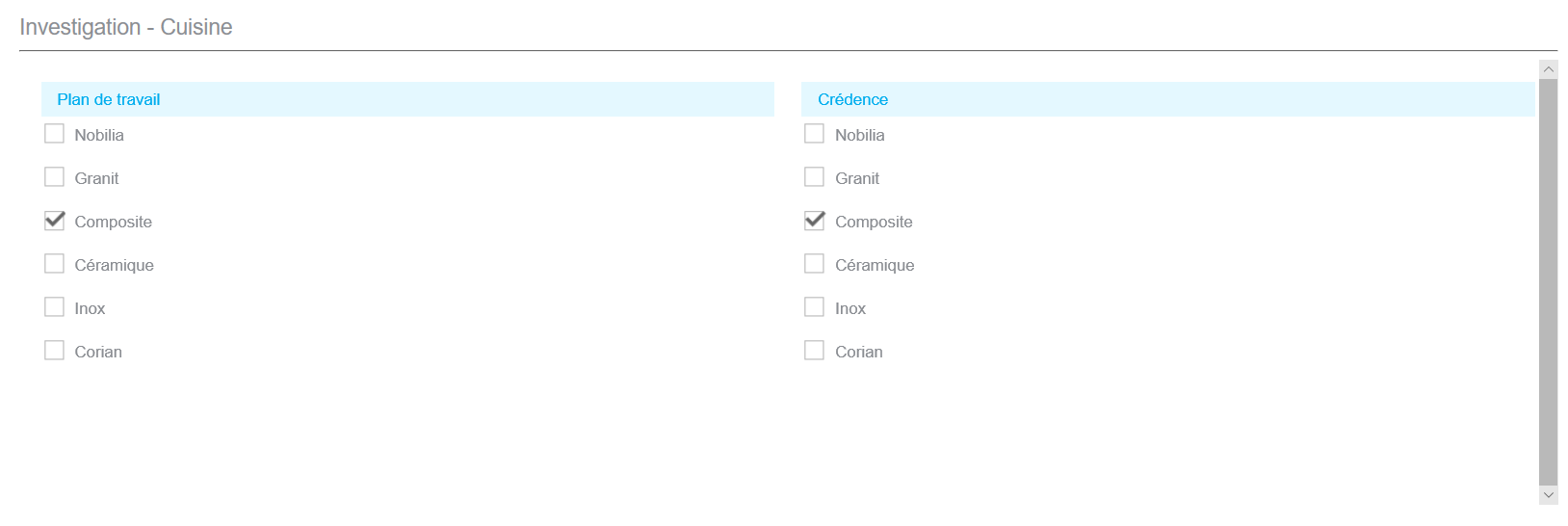Click the Investigation - Cuisine title
1568x526 pixels.
126,27
